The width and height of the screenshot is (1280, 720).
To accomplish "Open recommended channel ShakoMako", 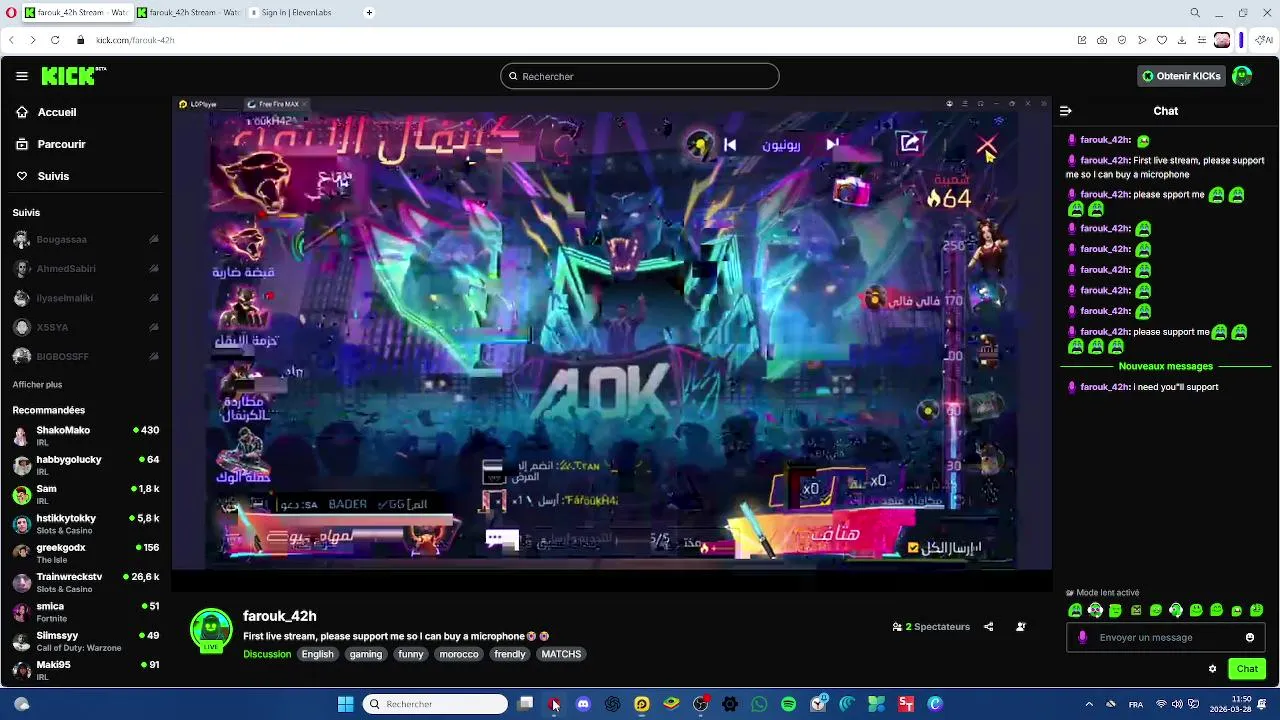I will point(86,435).
